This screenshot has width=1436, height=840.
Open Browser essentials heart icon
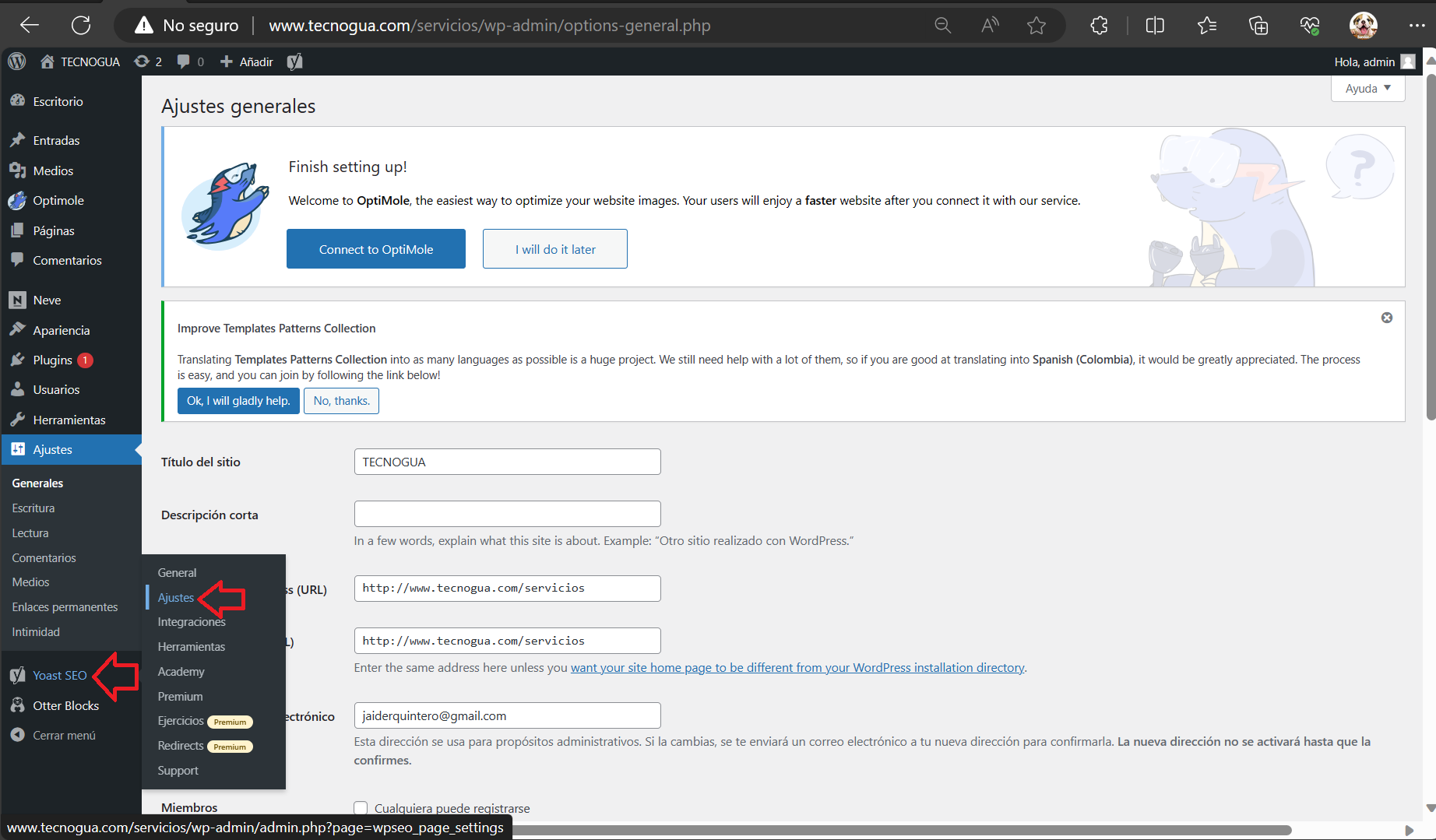click(1310, 26)
